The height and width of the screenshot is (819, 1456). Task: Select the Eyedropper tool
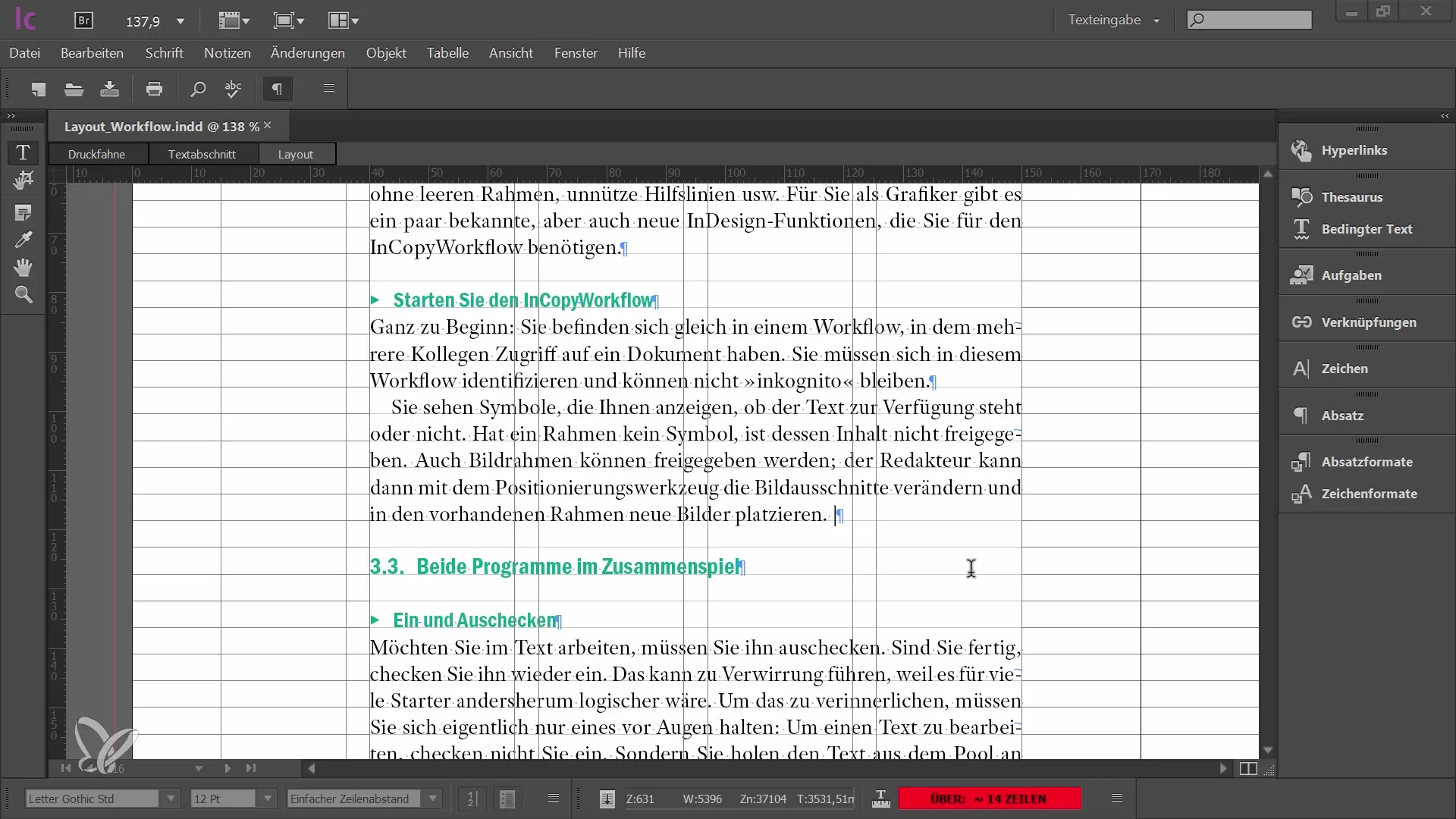pyautogui.click(x=23, y=240)
